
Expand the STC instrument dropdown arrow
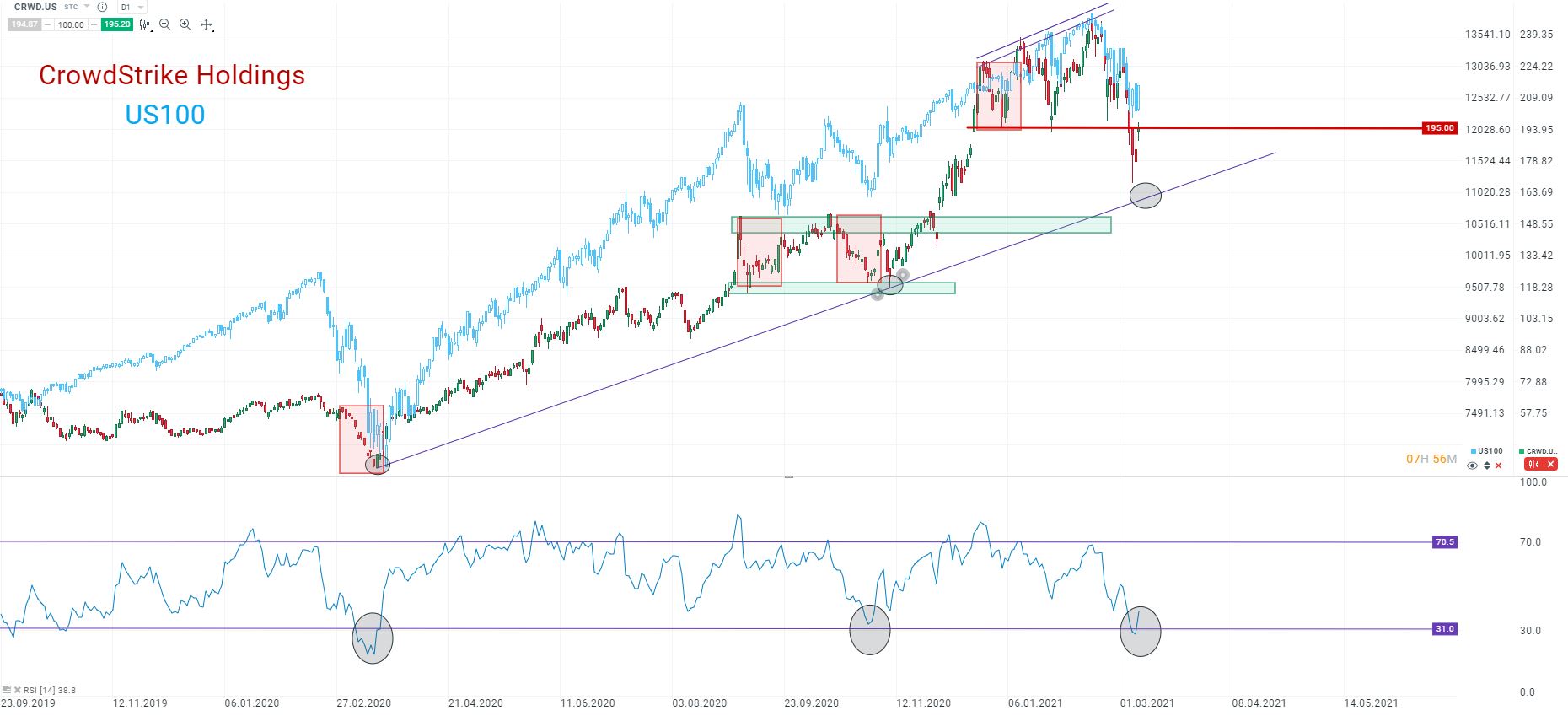[87, 7]
